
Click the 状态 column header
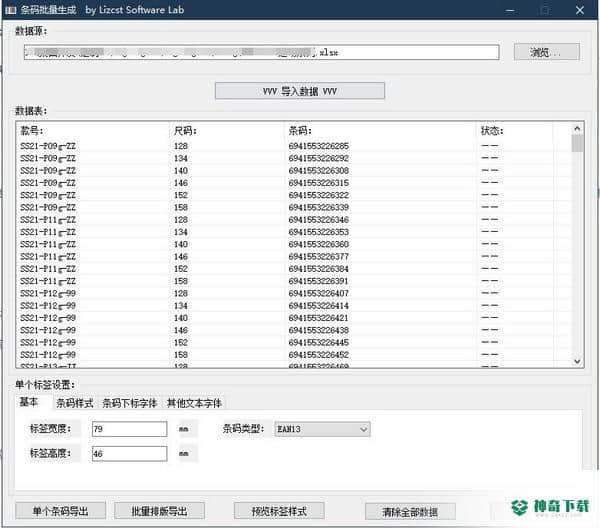(x=515, y=131)
